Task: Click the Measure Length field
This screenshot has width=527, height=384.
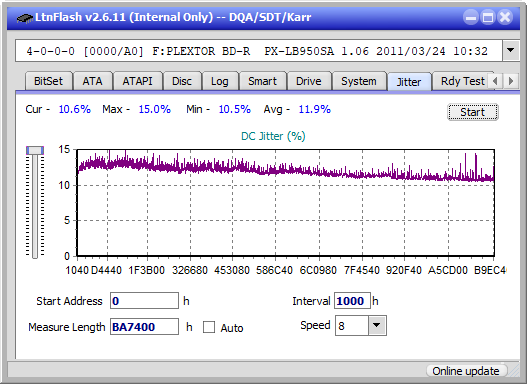Action: (144, 327)
